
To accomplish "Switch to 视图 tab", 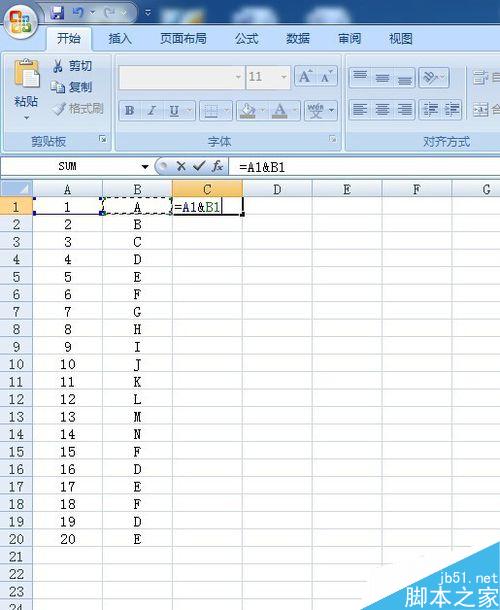I will 400,39.
